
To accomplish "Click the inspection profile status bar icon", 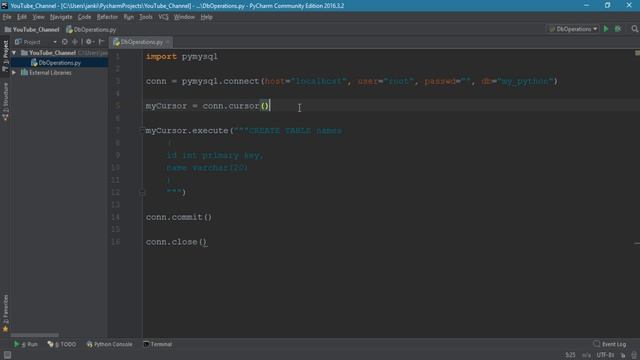I will click(633, 355).
